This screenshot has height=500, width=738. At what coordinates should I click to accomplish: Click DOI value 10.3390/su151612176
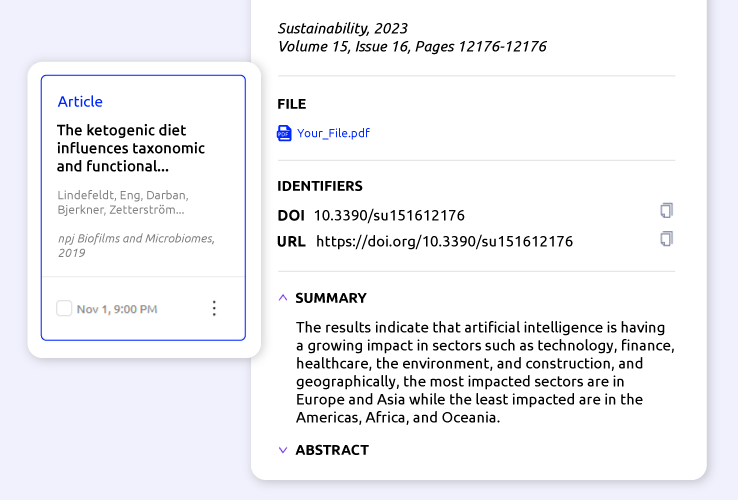[389, 216]
